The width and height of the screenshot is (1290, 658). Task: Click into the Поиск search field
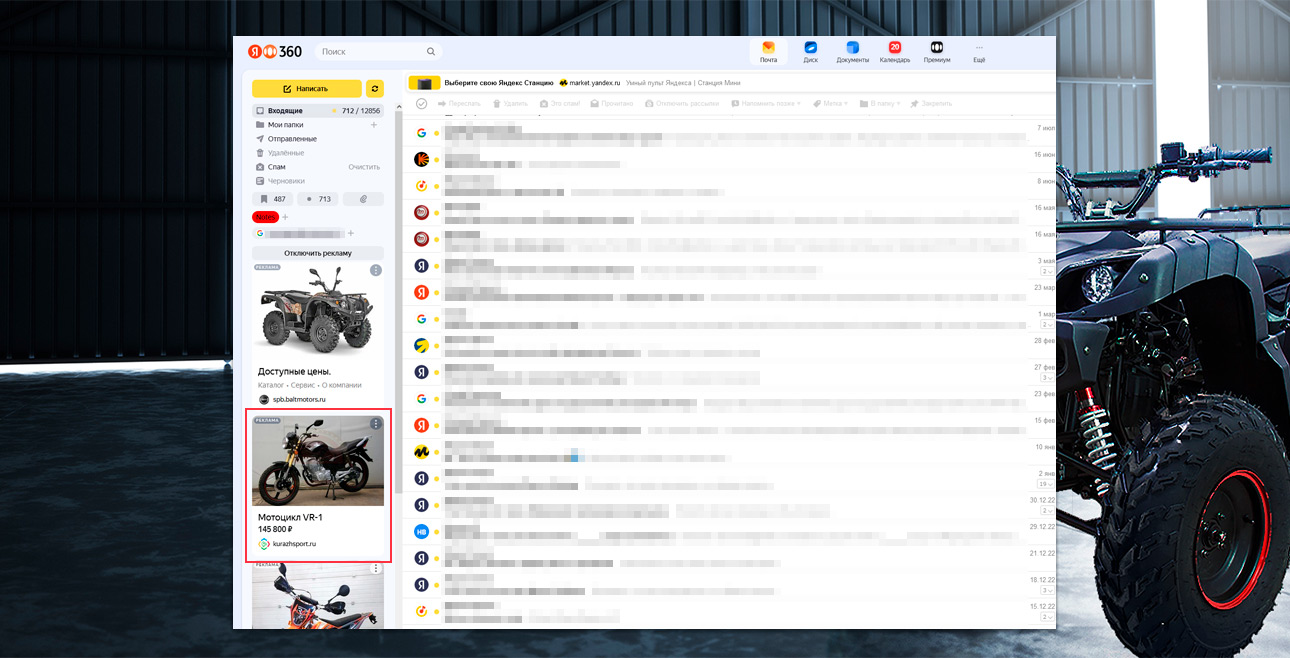point(370,52)
